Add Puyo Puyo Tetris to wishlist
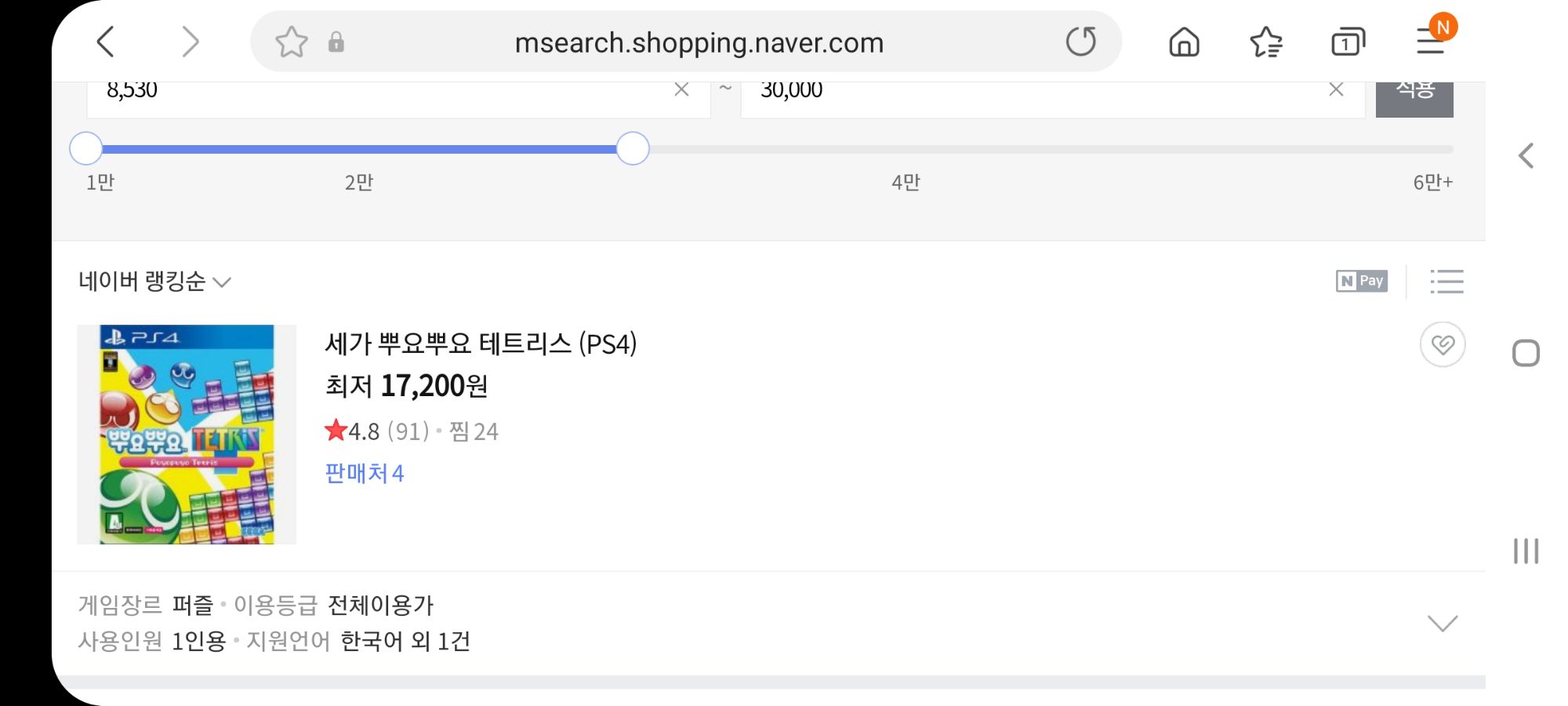Viewport: 1568px width, 706px height. click(1443, 344)
